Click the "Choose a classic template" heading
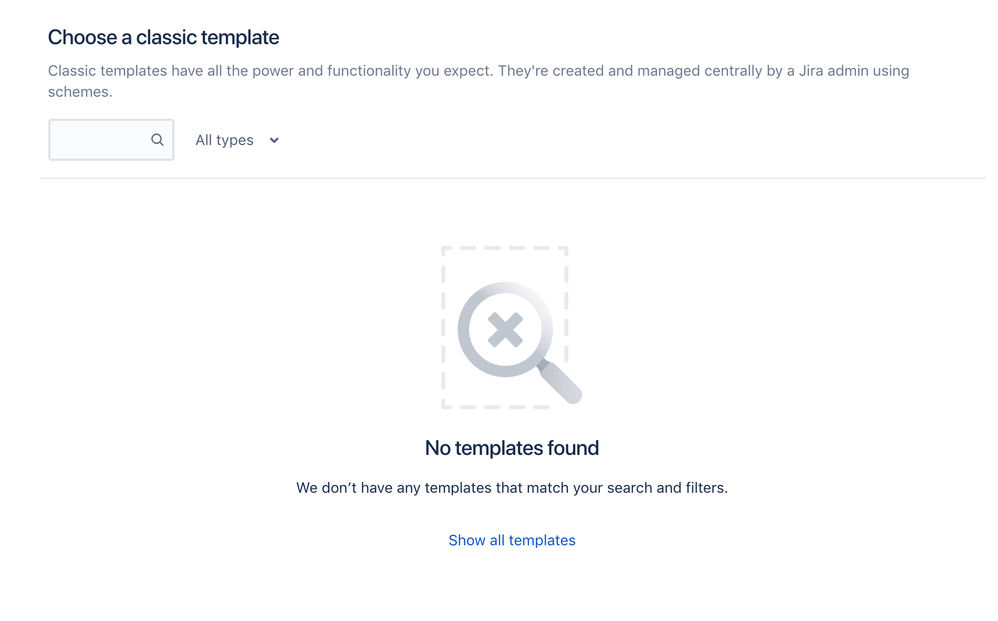 pyautogui.click(x=164, y=38)
